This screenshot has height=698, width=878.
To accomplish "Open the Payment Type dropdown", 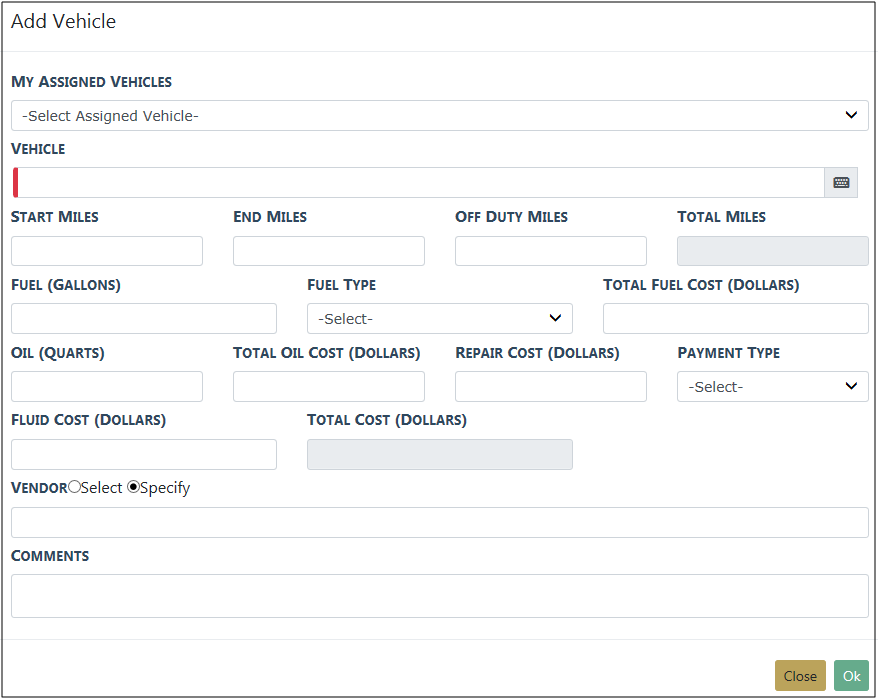I will 772,387.
